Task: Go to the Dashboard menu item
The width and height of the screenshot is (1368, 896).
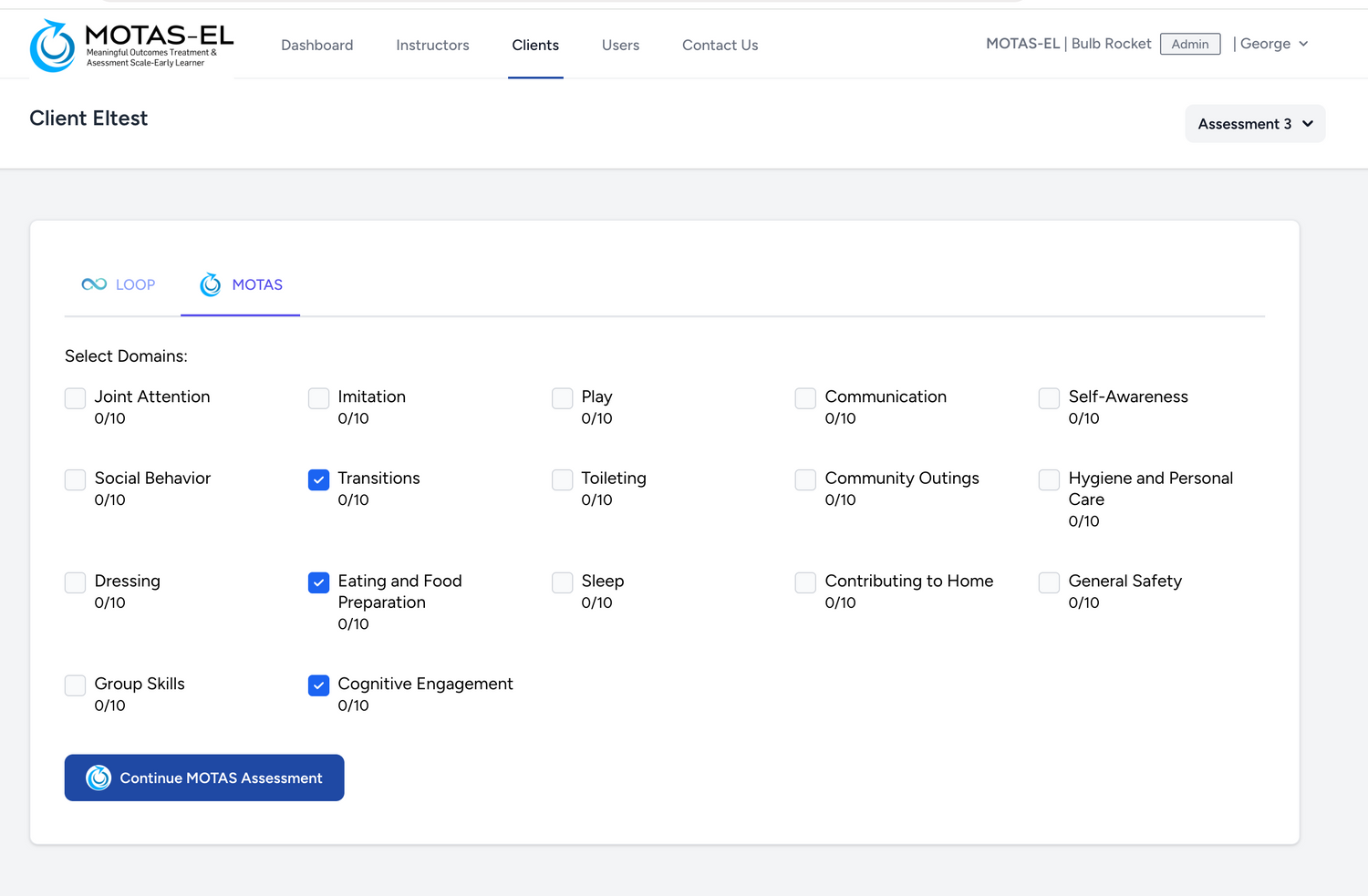Action: click(316, 45)
